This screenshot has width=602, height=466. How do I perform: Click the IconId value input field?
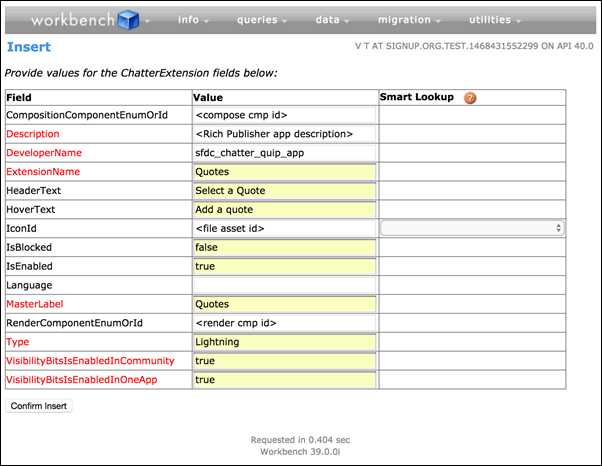285,228
